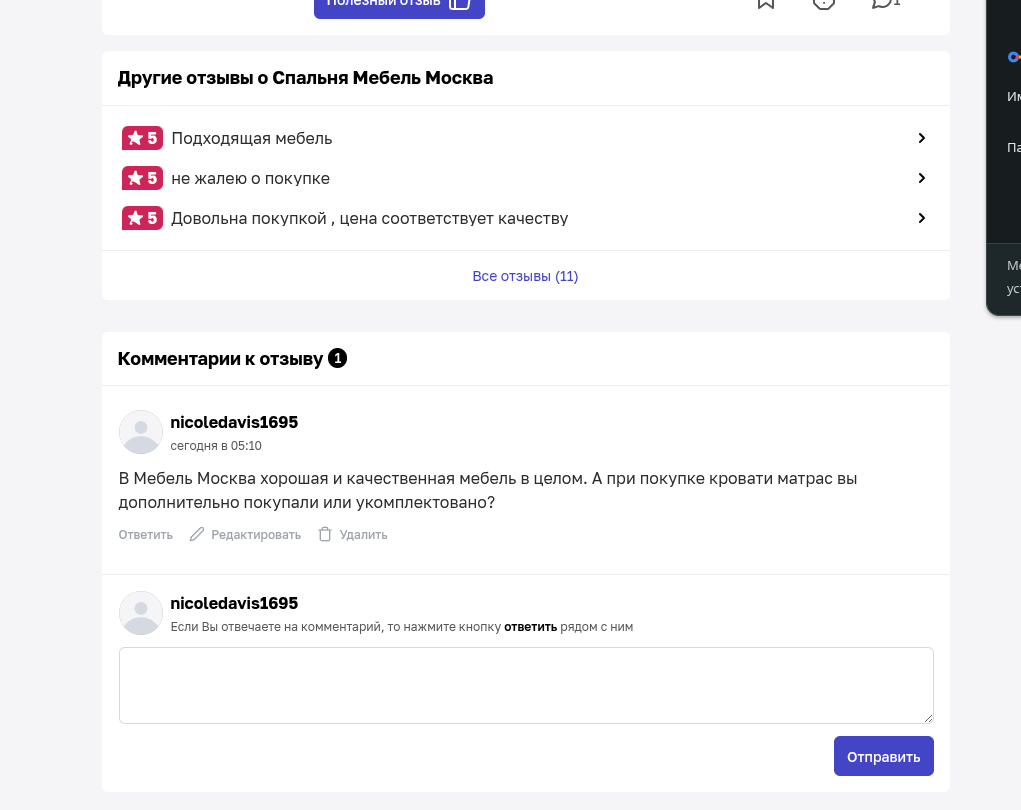Screen dimensions: 1021x810
Task: Open review Довольна покупкой, цена соответствует качеству
Action: (x=369, y=218)
